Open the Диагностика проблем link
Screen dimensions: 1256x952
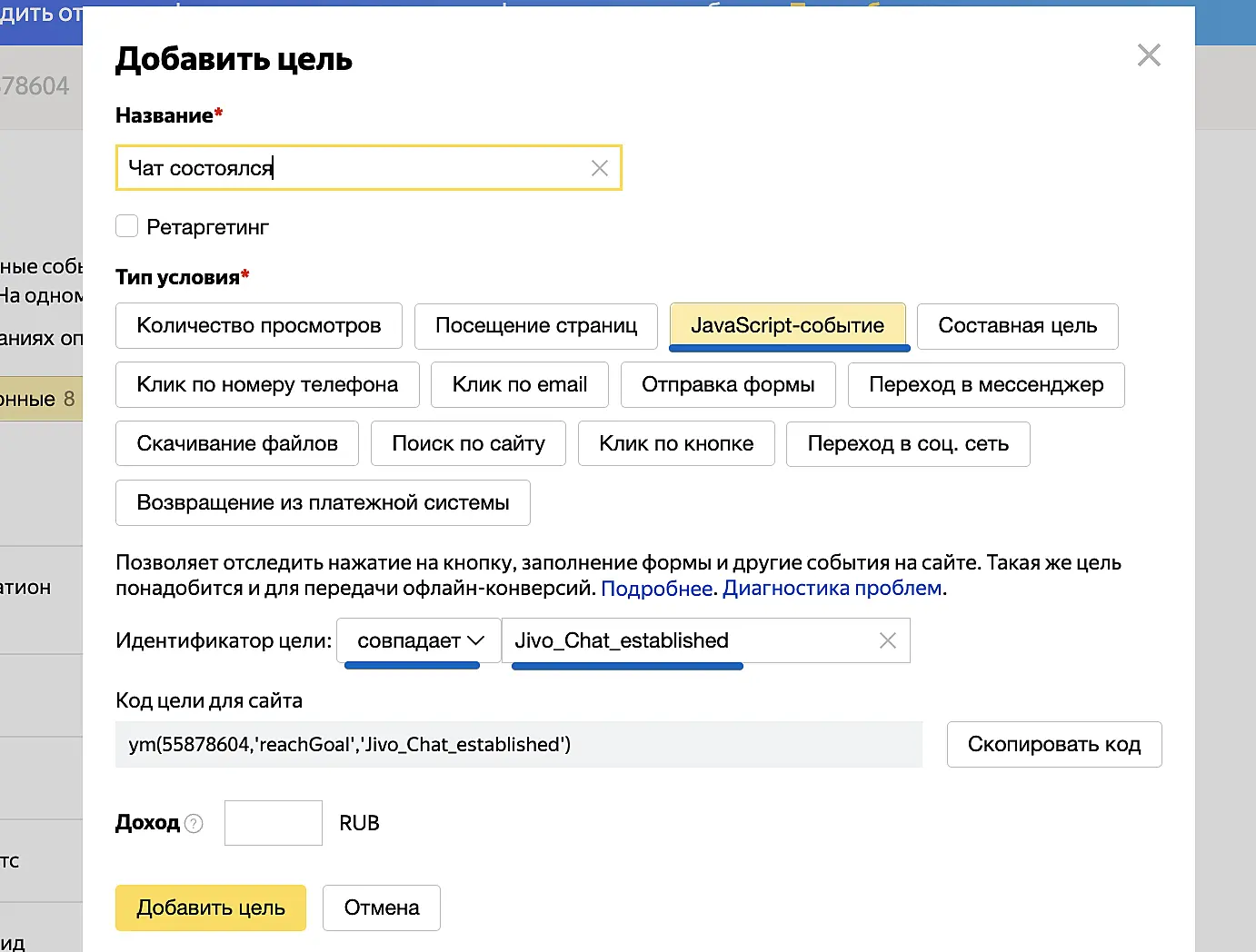[832, 589]
